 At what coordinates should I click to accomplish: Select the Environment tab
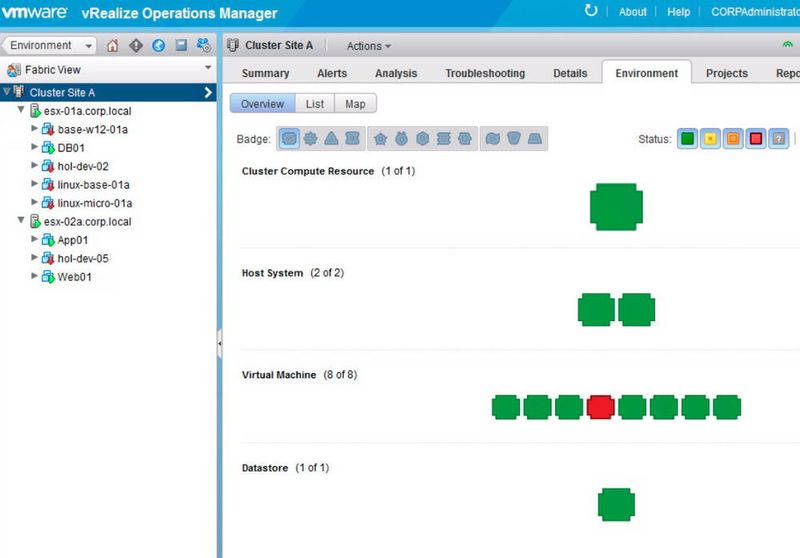pyautogui.click(x=647, y=73)
